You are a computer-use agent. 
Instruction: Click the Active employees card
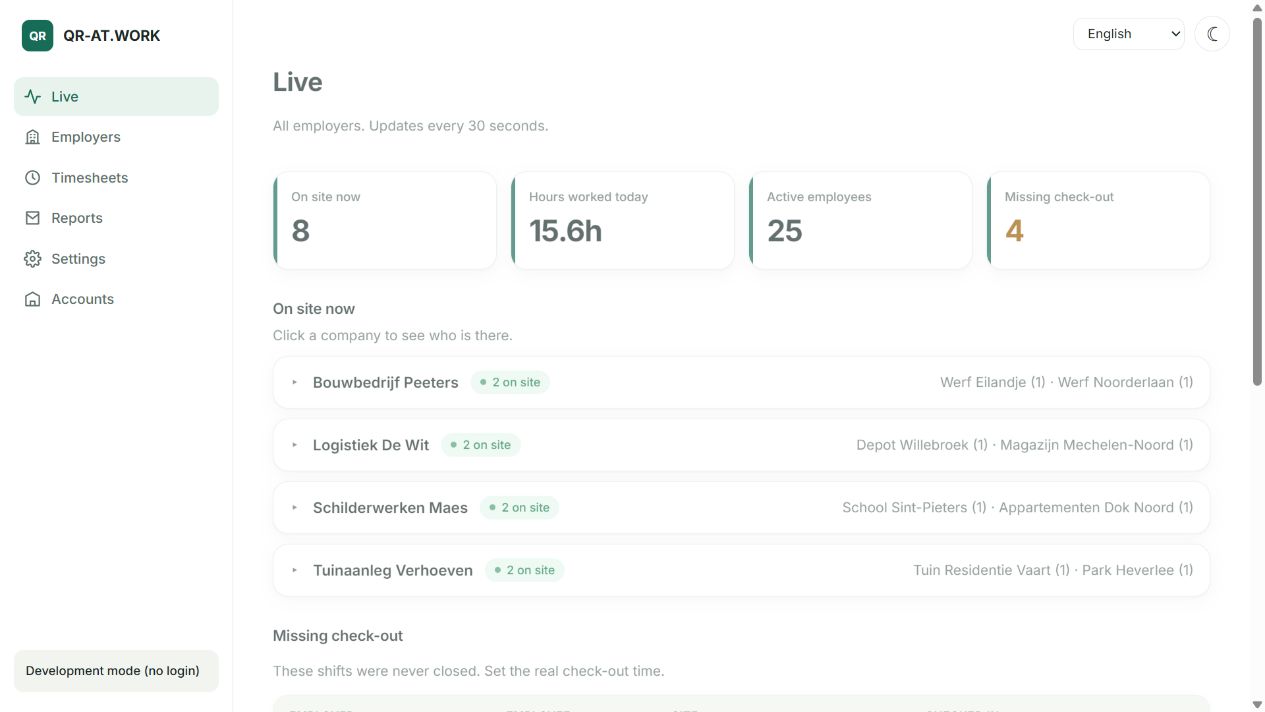861,220
